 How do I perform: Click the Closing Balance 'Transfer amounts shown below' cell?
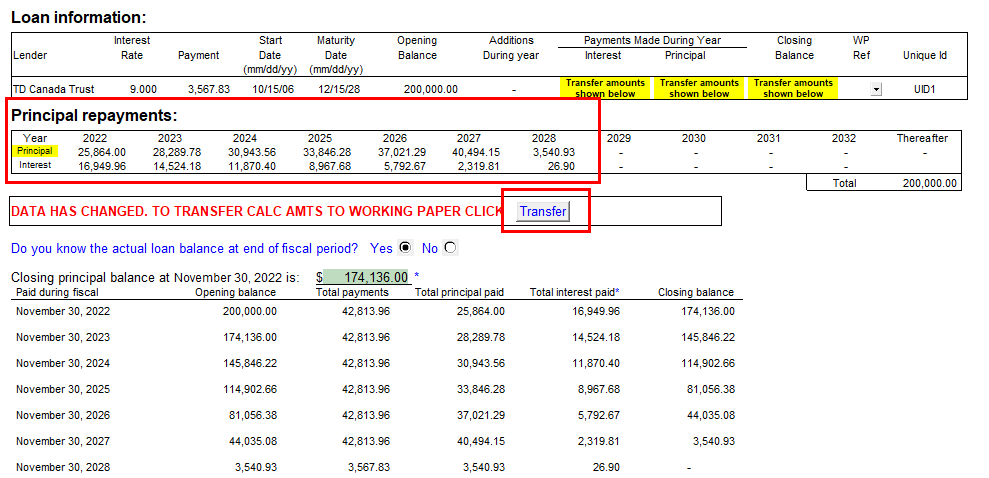click(793, 88)
